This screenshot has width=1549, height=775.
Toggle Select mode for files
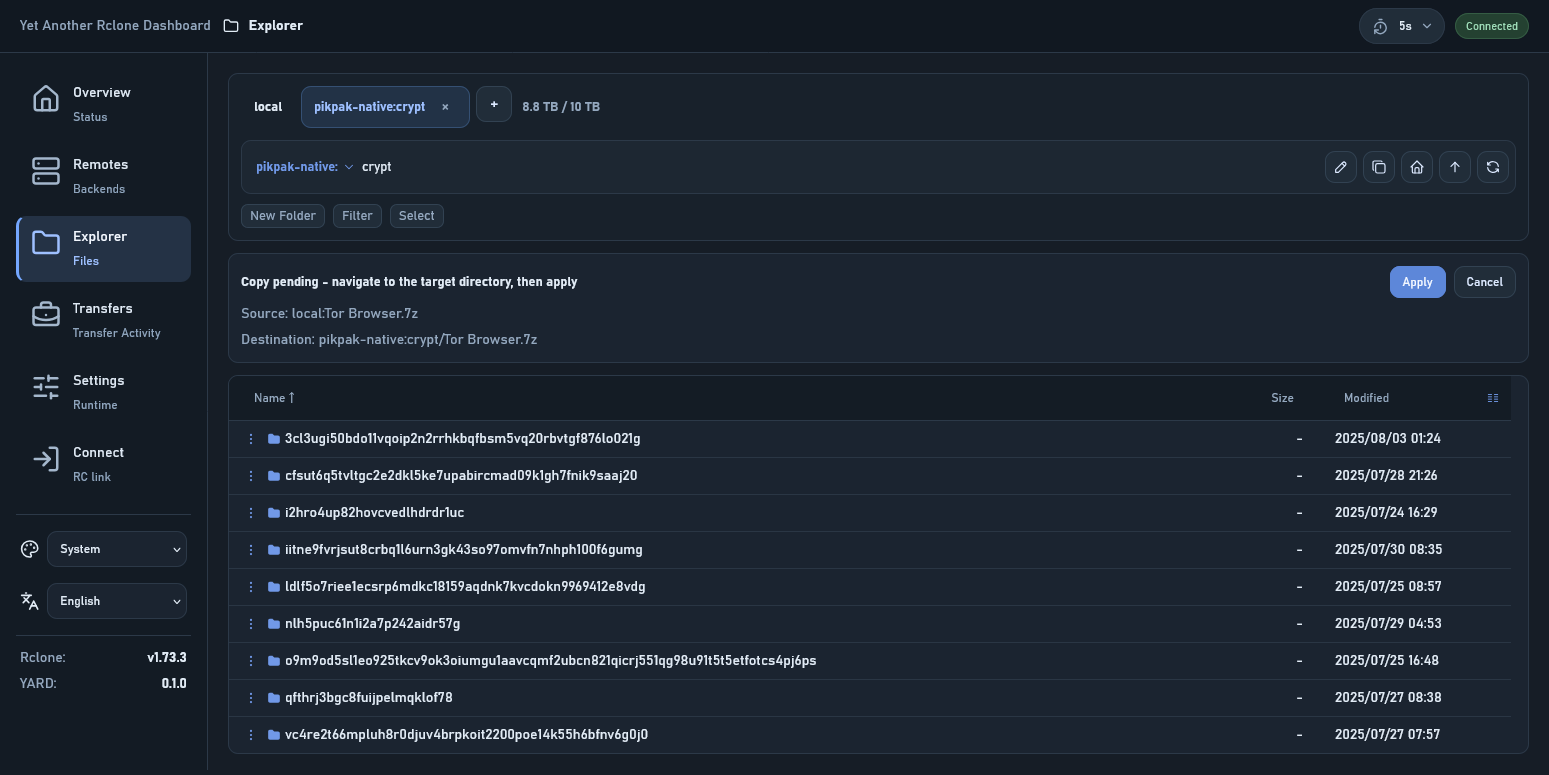point(416,216)
